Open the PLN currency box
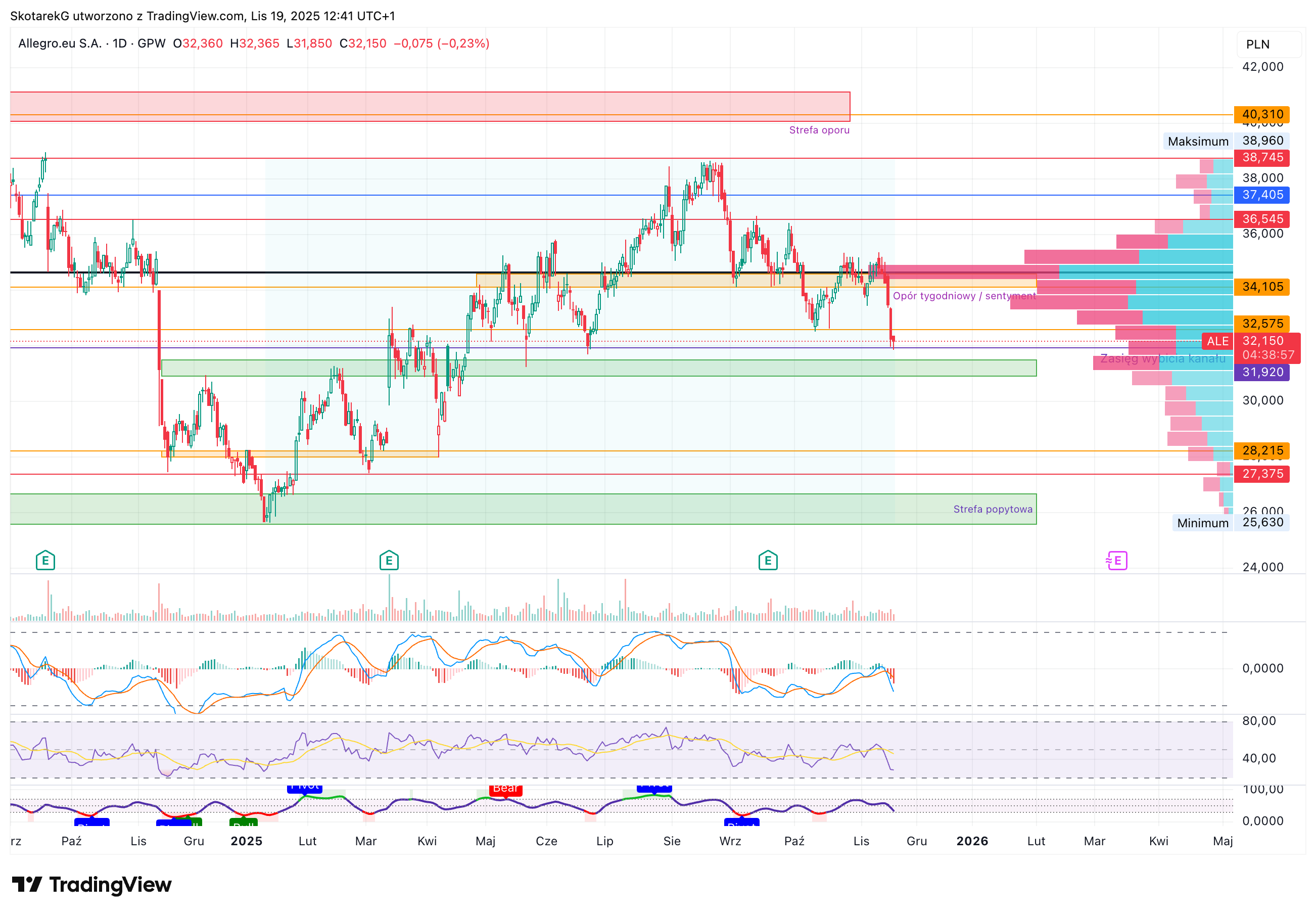The height and width of the screenshot is (915, 1316). click(x=1268, y=44)
